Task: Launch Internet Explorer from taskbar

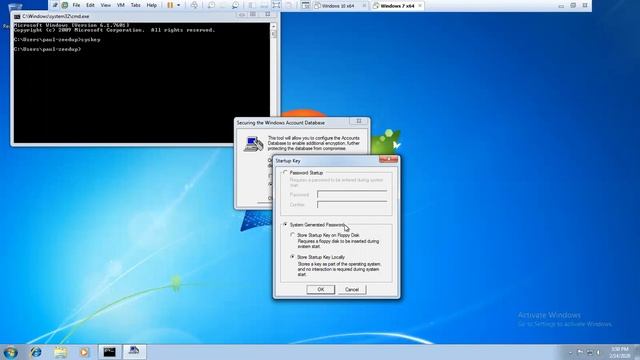Action: point(36,352)
